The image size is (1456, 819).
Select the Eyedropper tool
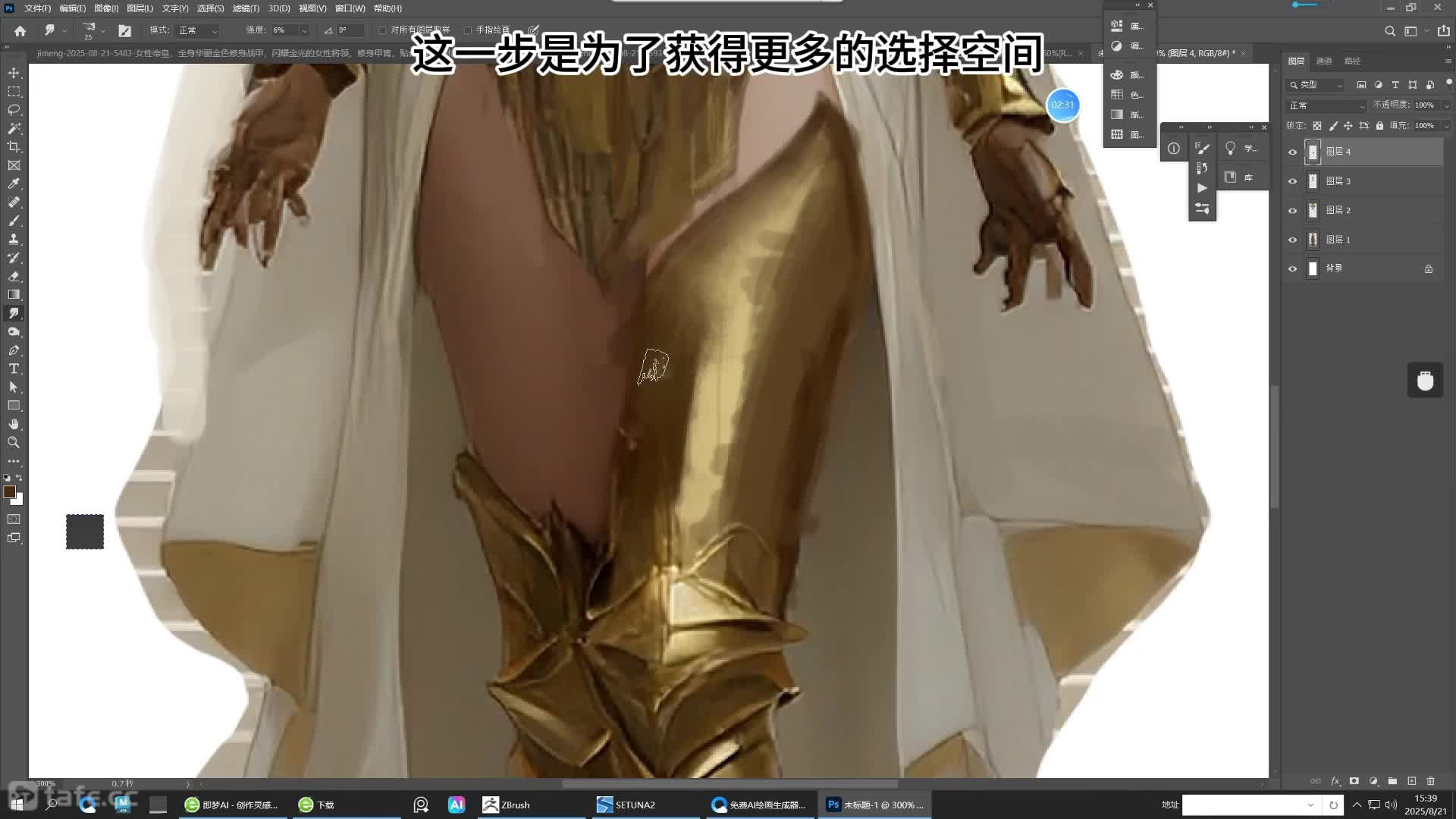[14, 184]
